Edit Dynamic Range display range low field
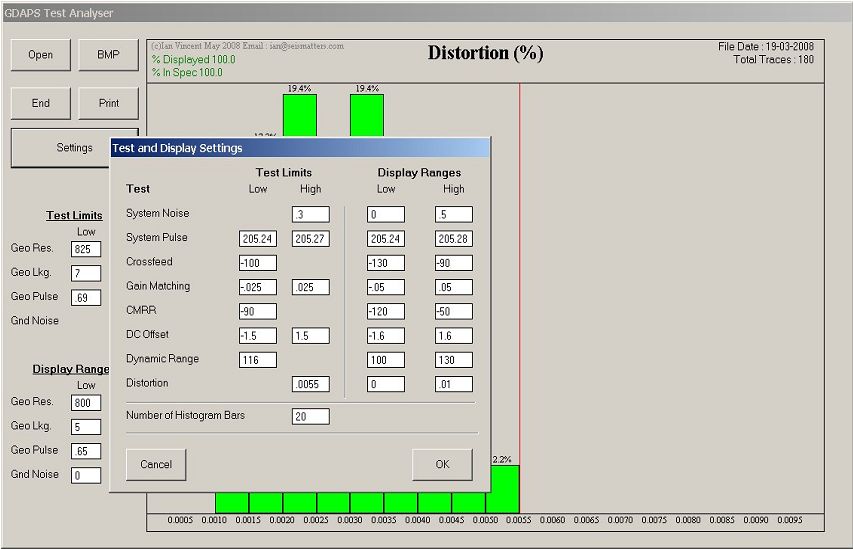Image resolution: width=853 pixels, height=549 pixels. (386, 360)
